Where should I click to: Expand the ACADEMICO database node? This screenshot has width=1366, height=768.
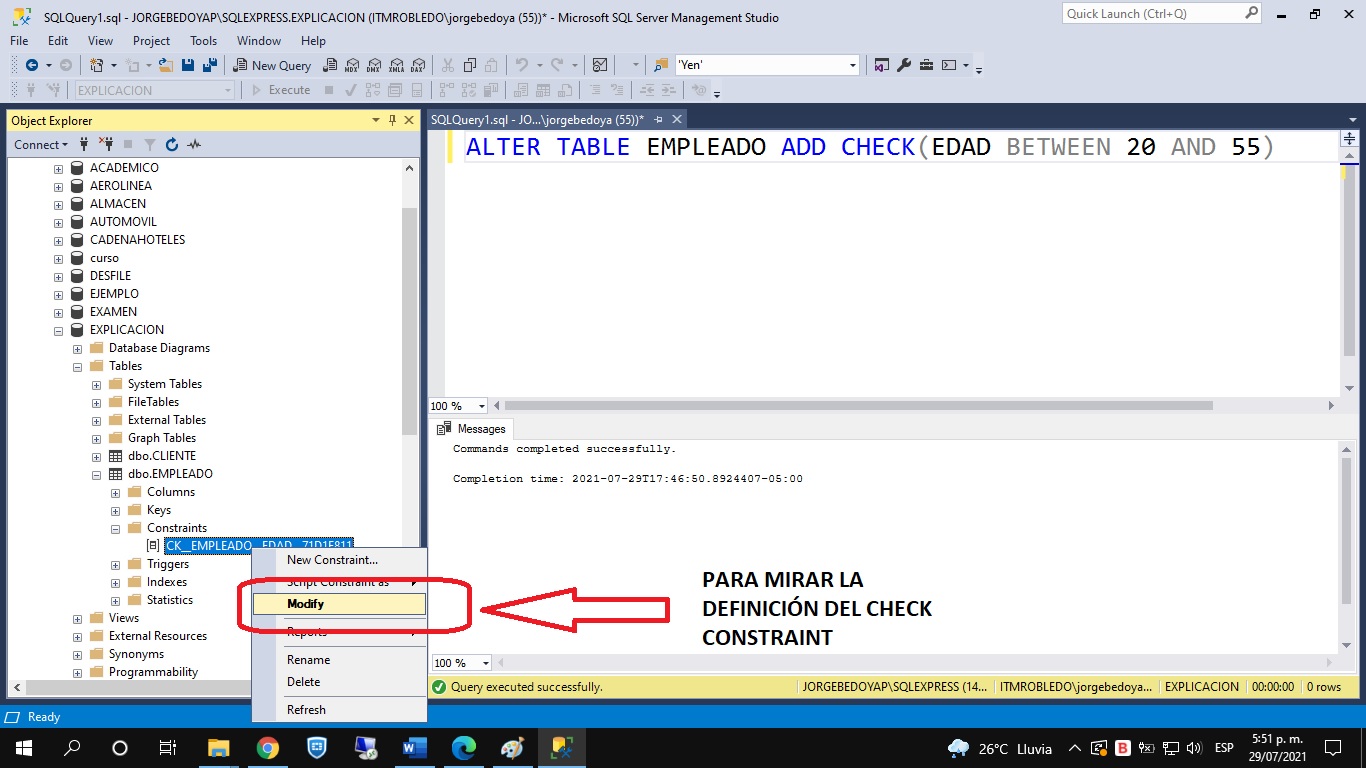point(59,168)
